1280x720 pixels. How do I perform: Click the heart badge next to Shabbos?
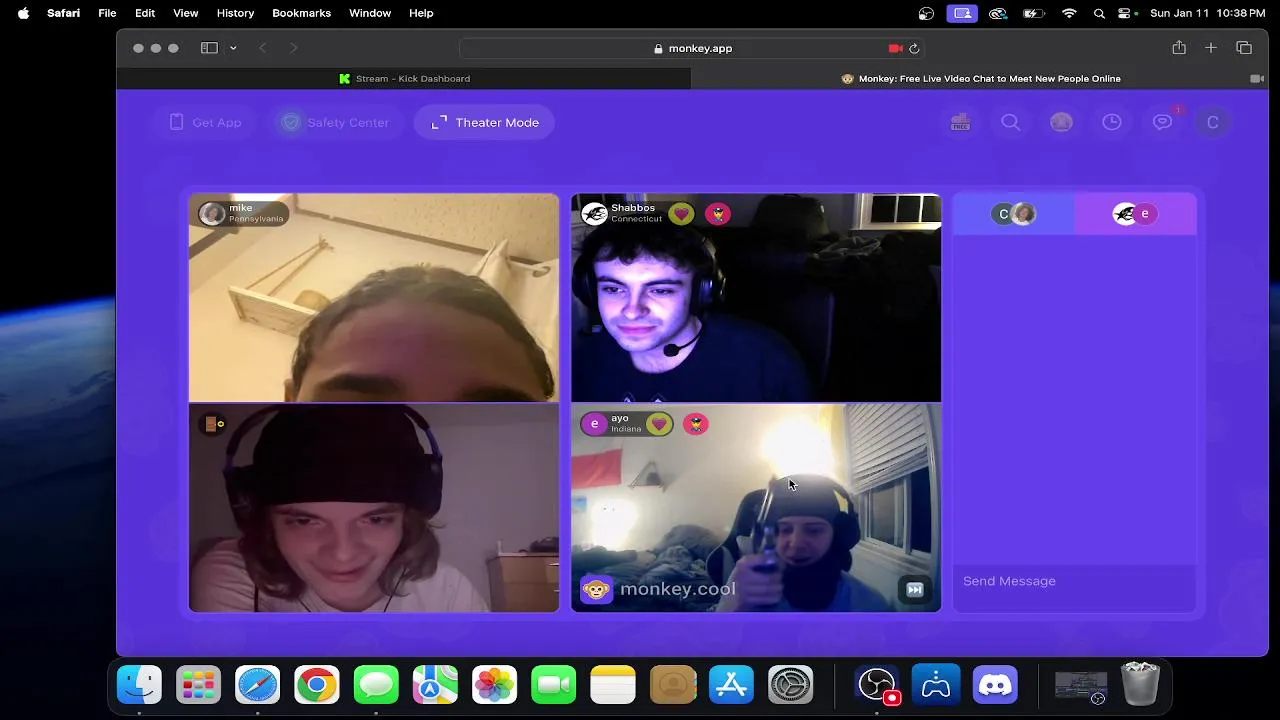click(681, 214)
